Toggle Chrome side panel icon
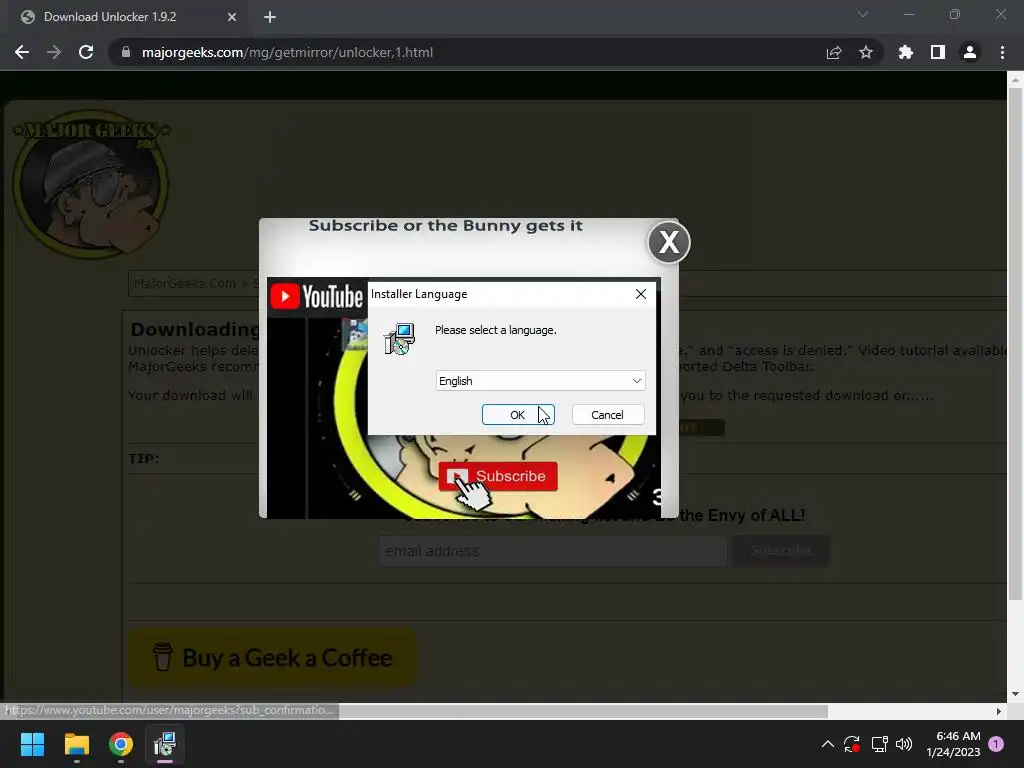The image size is (1024, 768). (938, 52)
